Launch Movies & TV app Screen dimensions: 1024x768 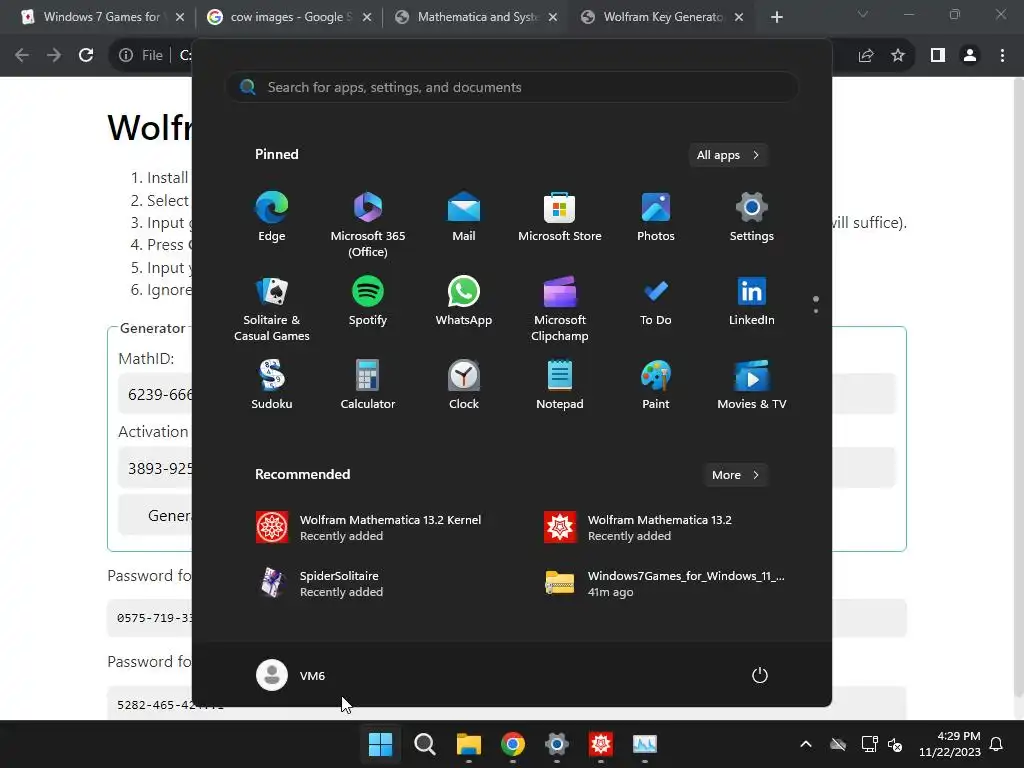click(x=752, y=385)
